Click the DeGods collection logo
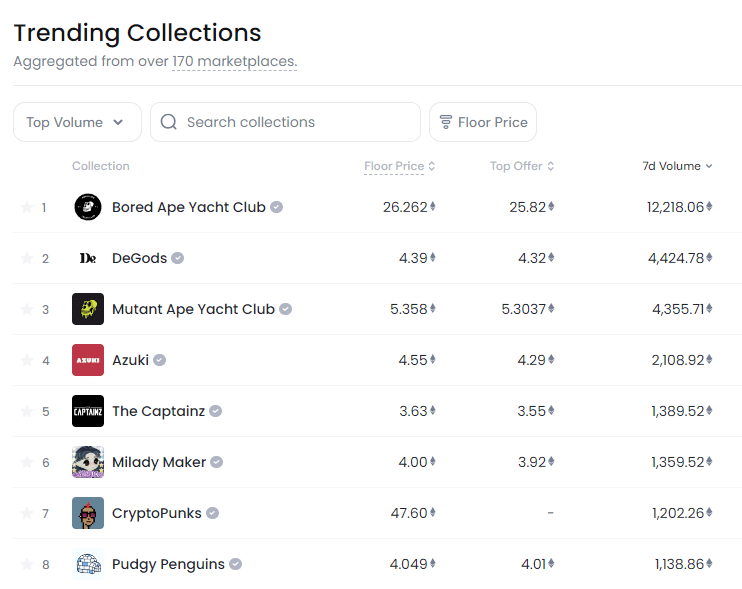 click(x=88, y=258)
